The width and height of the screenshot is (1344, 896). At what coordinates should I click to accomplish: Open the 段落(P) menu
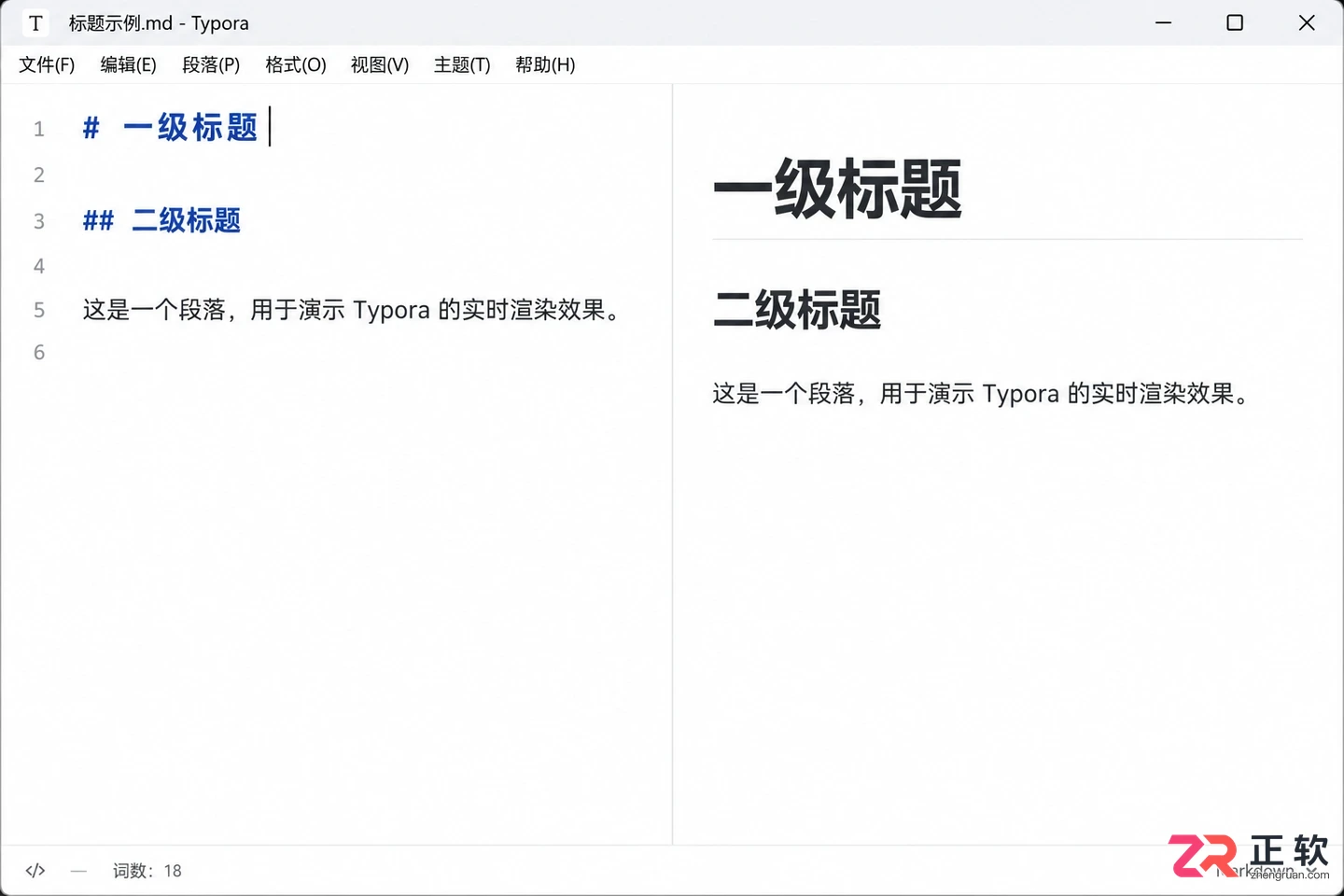(211, 65)
